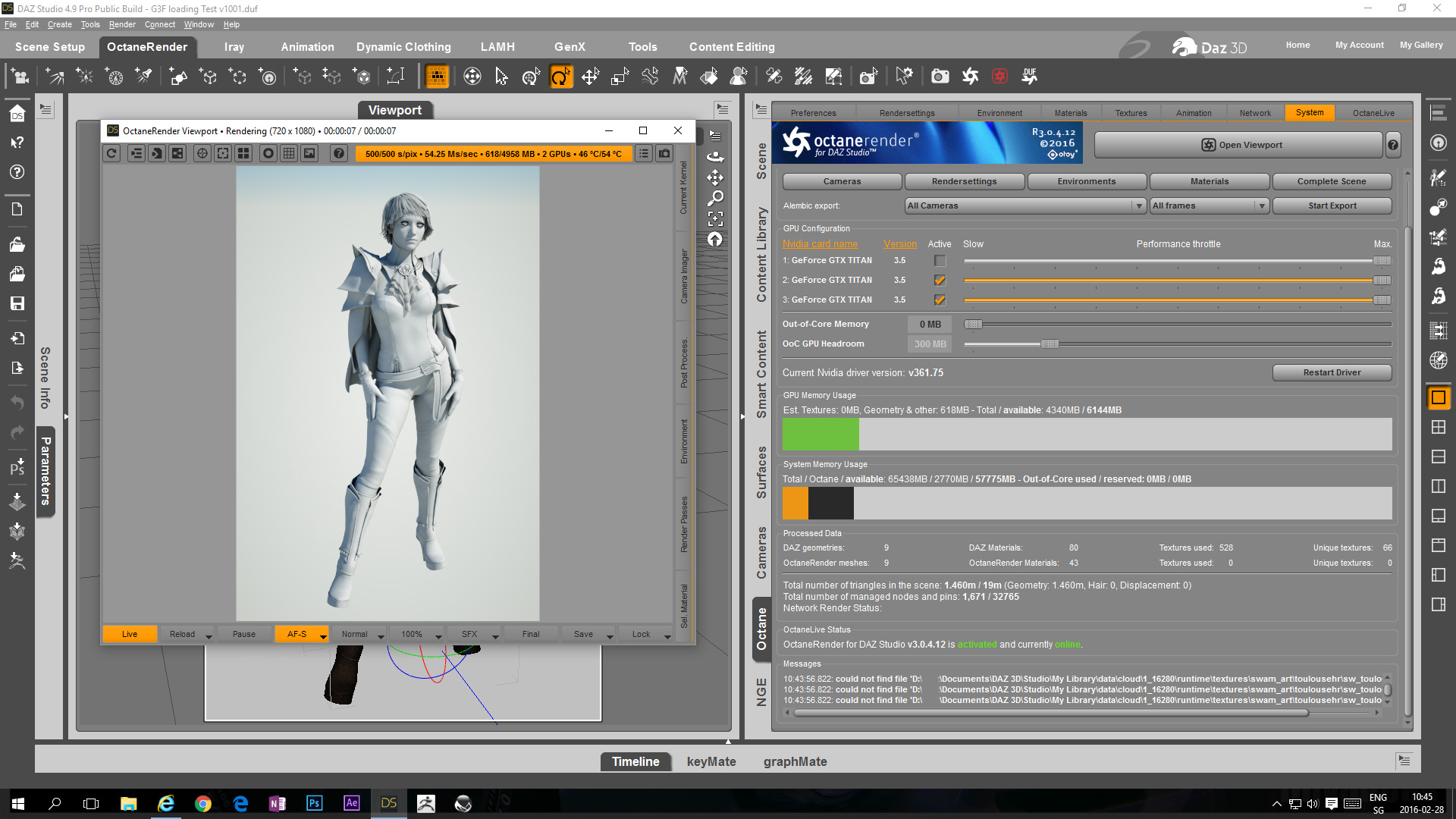1456x819 pixels.
Task: Open the All Cameras dropdown
Action: point(1025,206)
